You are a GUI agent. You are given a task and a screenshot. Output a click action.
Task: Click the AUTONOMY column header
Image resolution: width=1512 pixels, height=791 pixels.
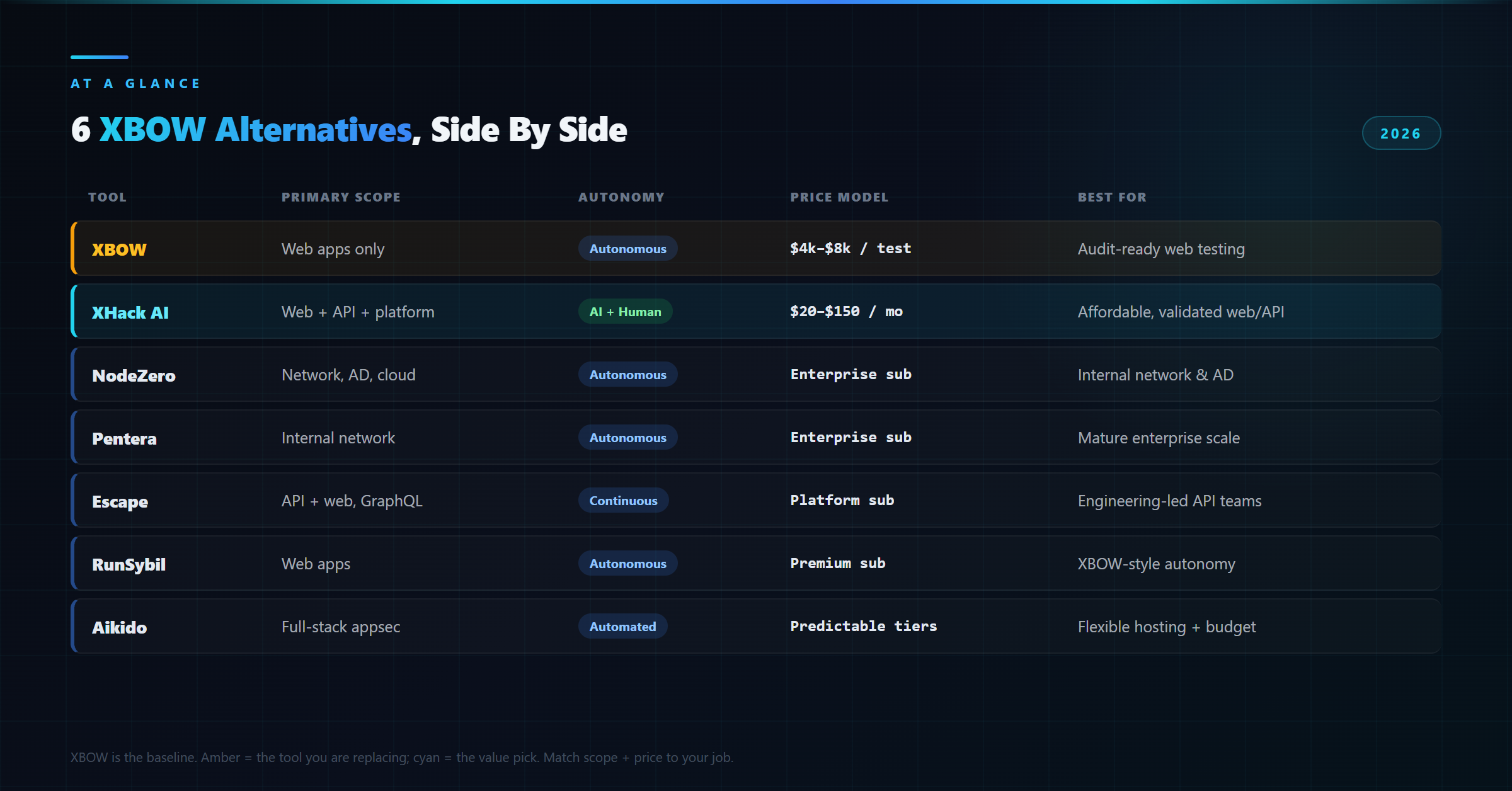coord(621,197)
